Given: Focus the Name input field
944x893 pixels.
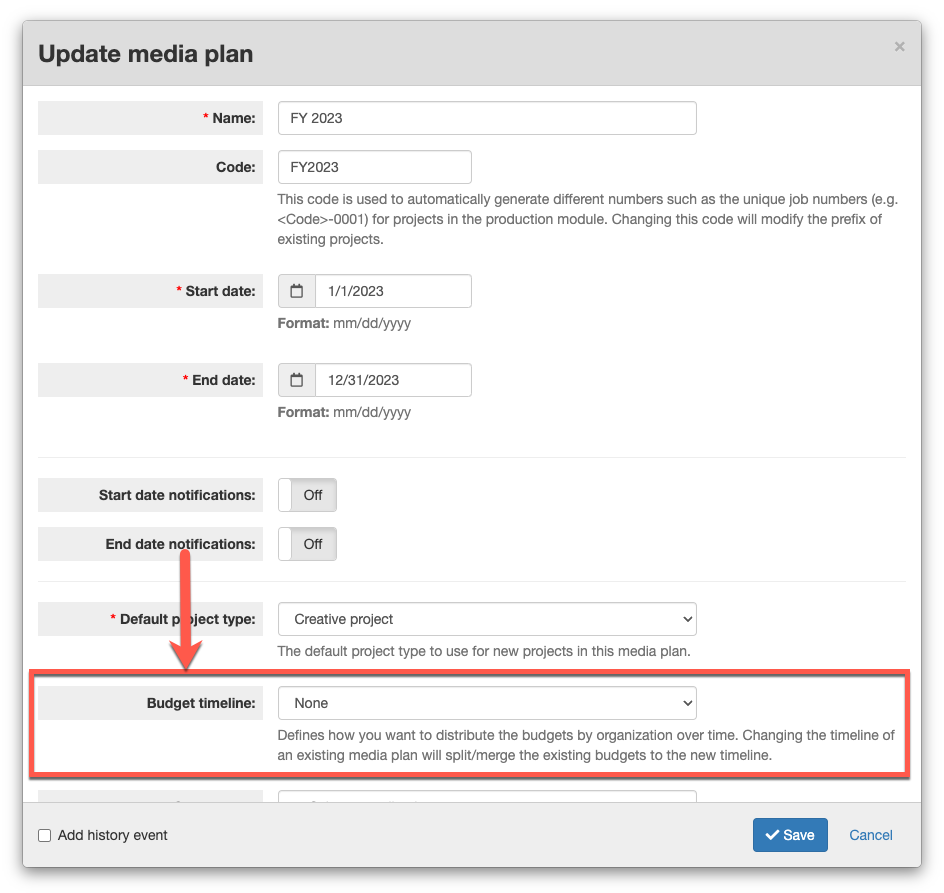Looking at the screenshot, I should click(x=487, y=118).
